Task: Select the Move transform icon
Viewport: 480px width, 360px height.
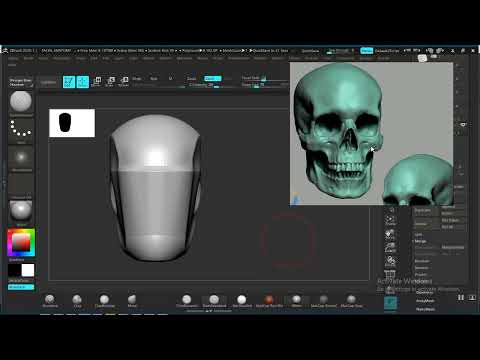Action: pyautogui.click(x=96, y=82)
